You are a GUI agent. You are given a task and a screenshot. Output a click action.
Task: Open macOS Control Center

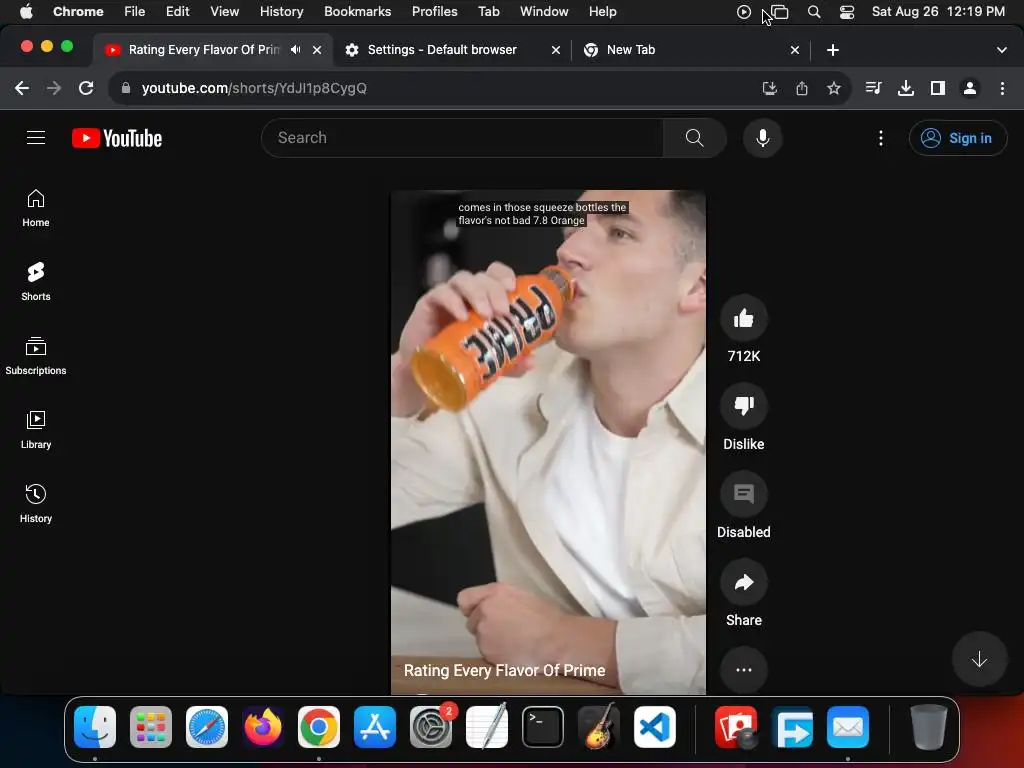[x=846, y=12]
